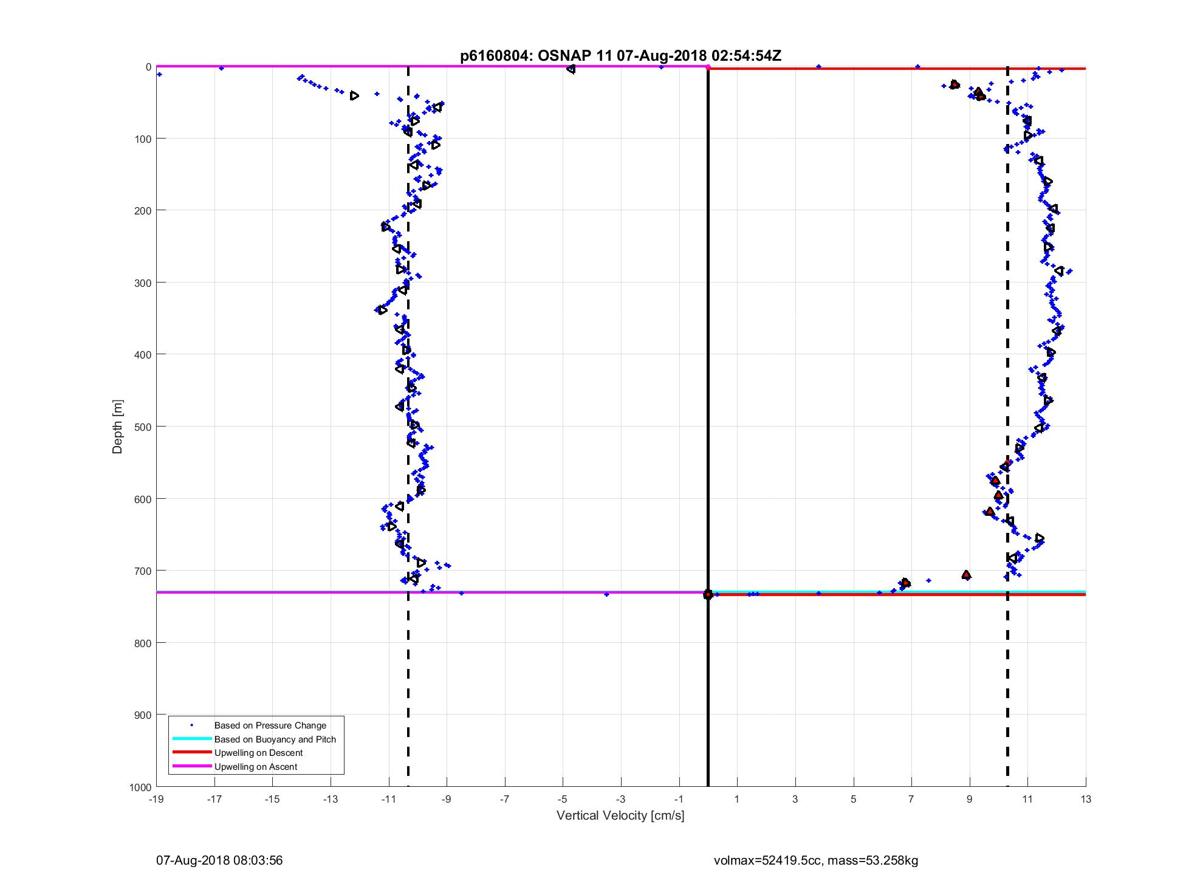Click the 600 depth tick label

[142, 499]
